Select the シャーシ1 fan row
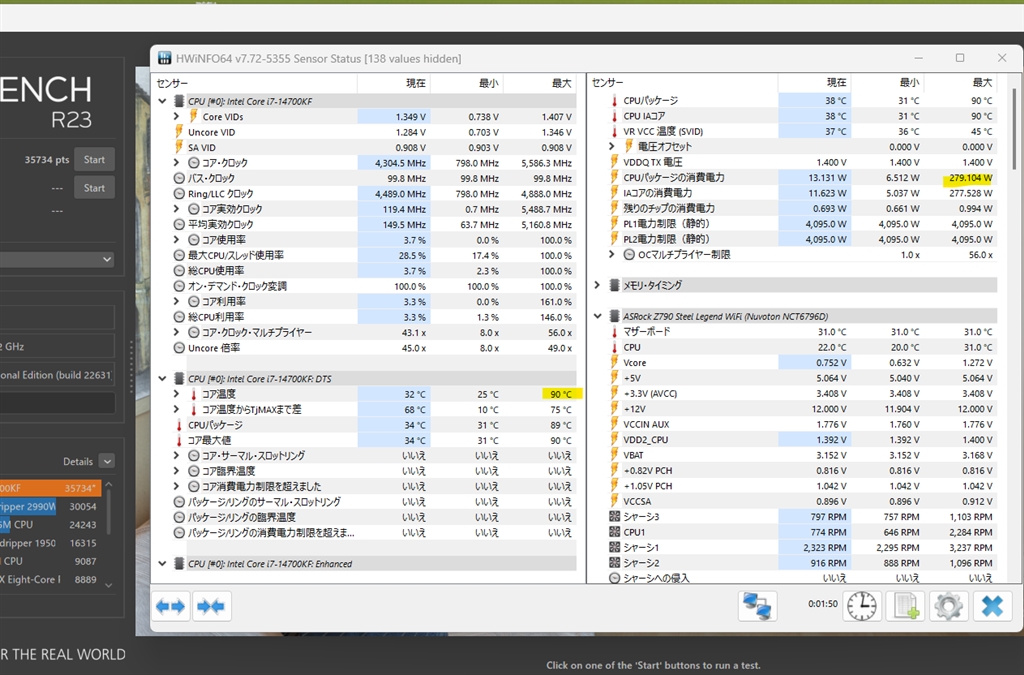The image size is (1024, 675). click(x=801, y=548)
